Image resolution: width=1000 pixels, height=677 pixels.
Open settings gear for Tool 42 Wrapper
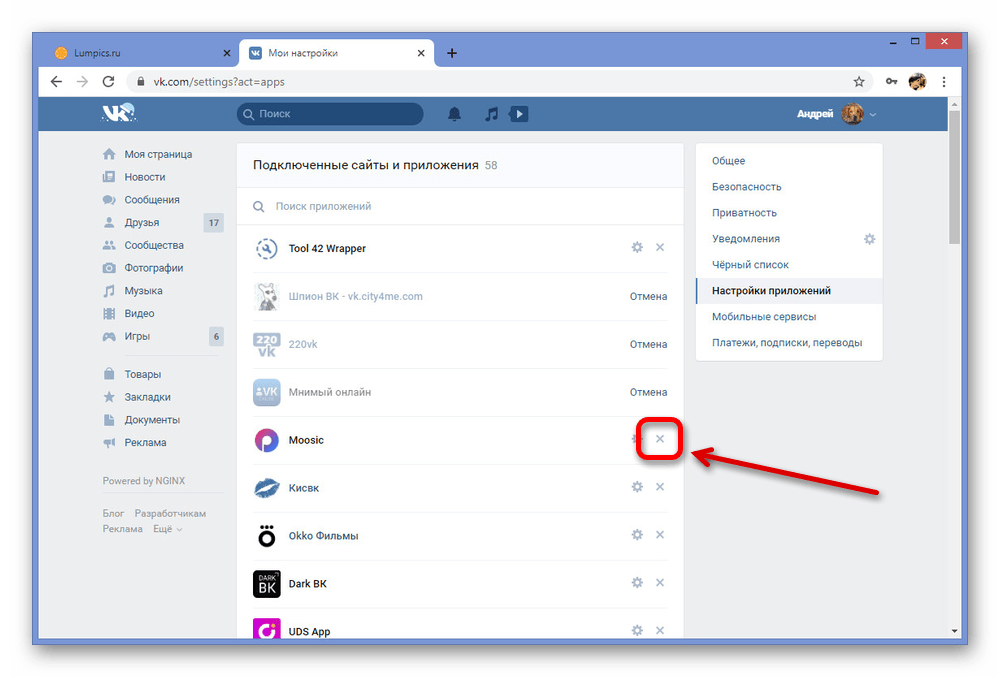(637, 248)
